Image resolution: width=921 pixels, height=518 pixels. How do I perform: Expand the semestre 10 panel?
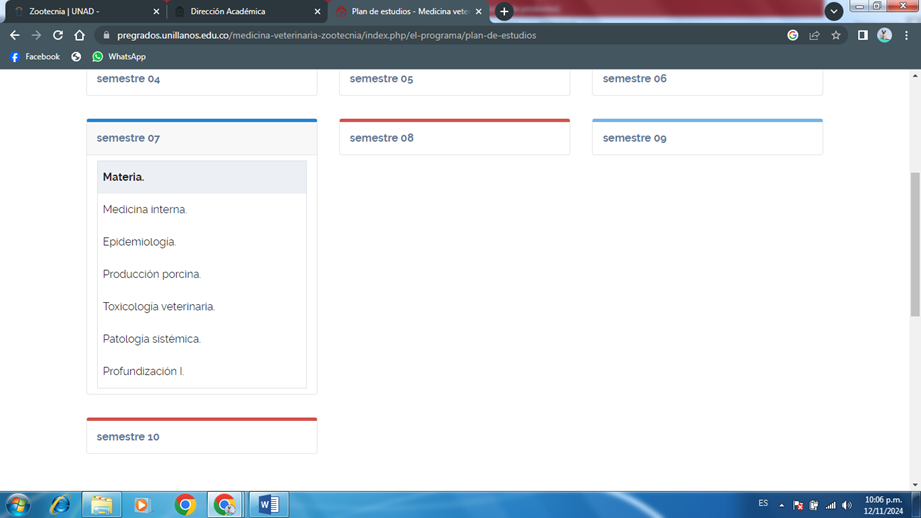click(128, 437)
